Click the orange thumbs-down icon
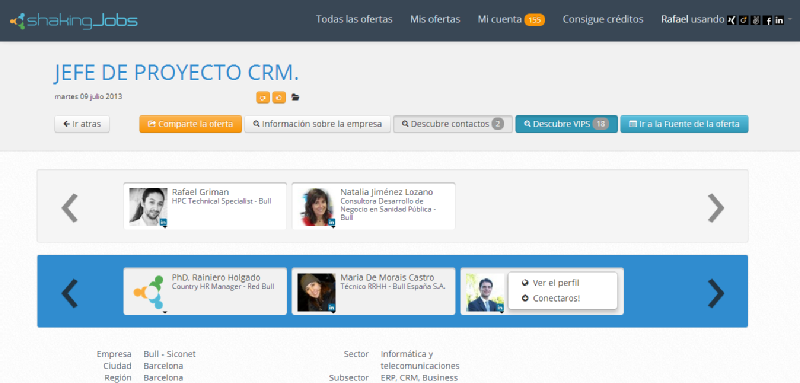 coord(263,97)
